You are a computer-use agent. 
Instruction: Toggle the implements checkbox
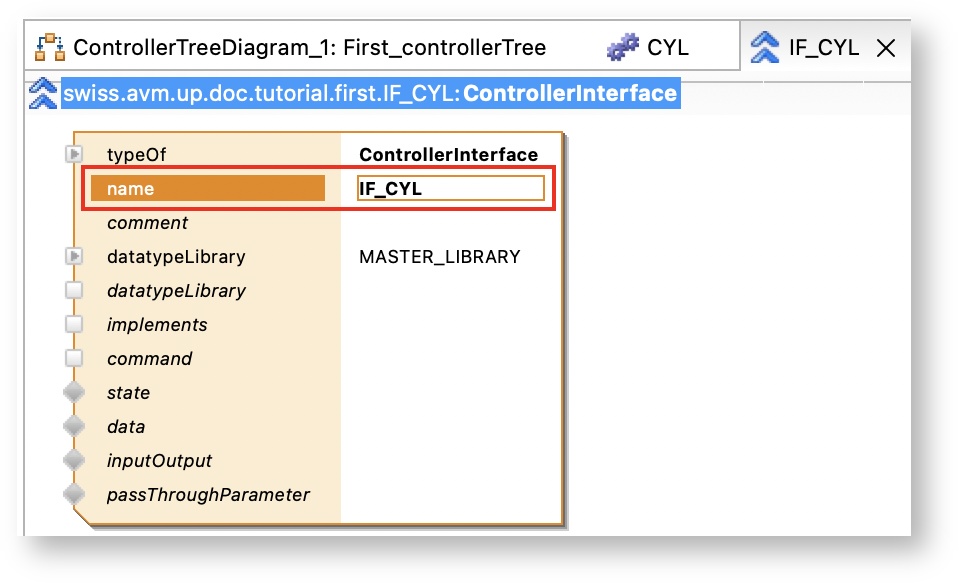[x=74, y=325]
